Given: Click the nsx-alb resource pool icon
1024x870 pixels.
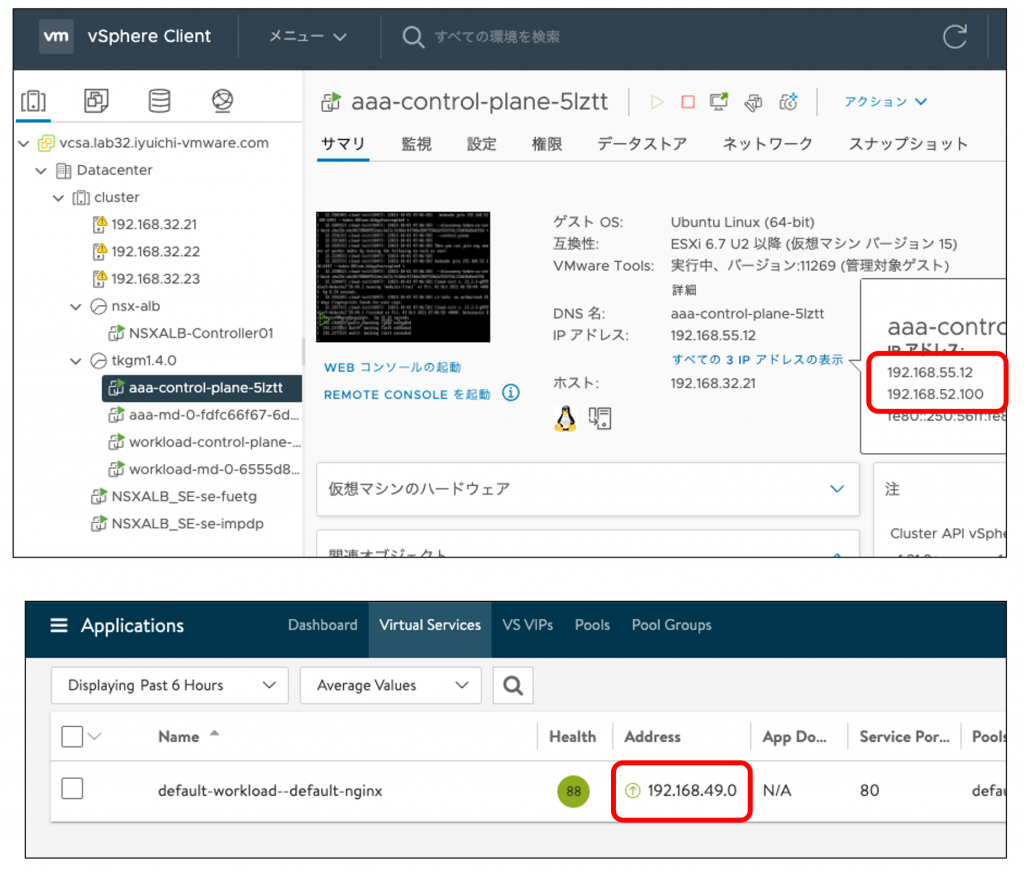Looking at the screenshot, I should pos(98,306).
